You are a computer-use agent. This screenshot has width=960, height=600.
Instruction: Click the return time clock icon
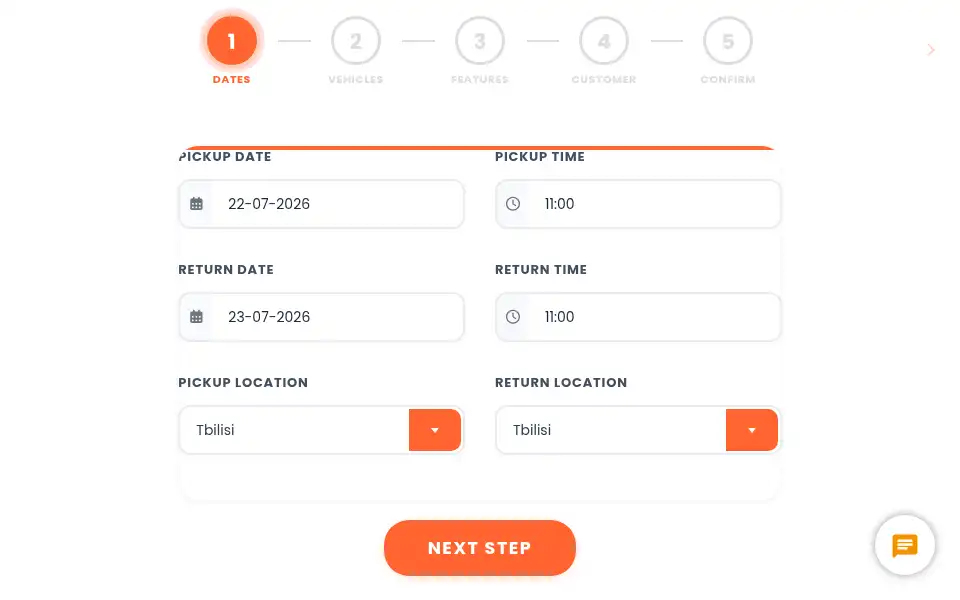point(513,317)
